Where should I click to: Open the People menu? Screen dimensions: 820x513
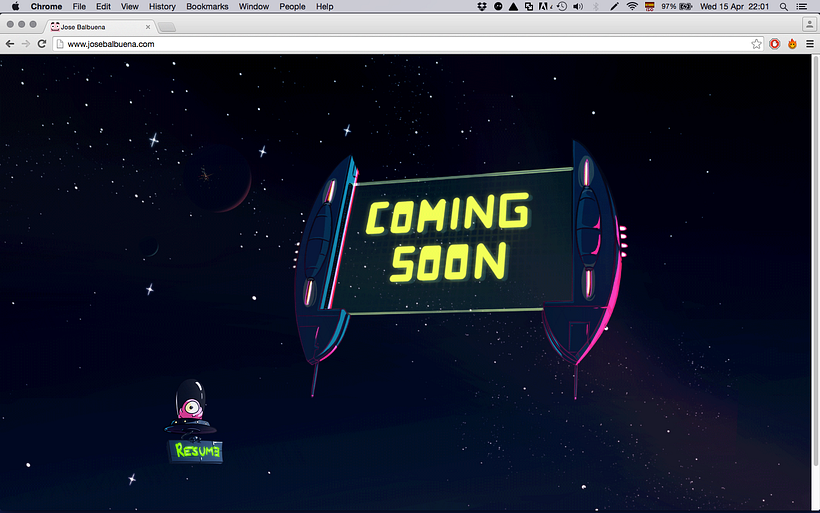[x=292, y=6]
